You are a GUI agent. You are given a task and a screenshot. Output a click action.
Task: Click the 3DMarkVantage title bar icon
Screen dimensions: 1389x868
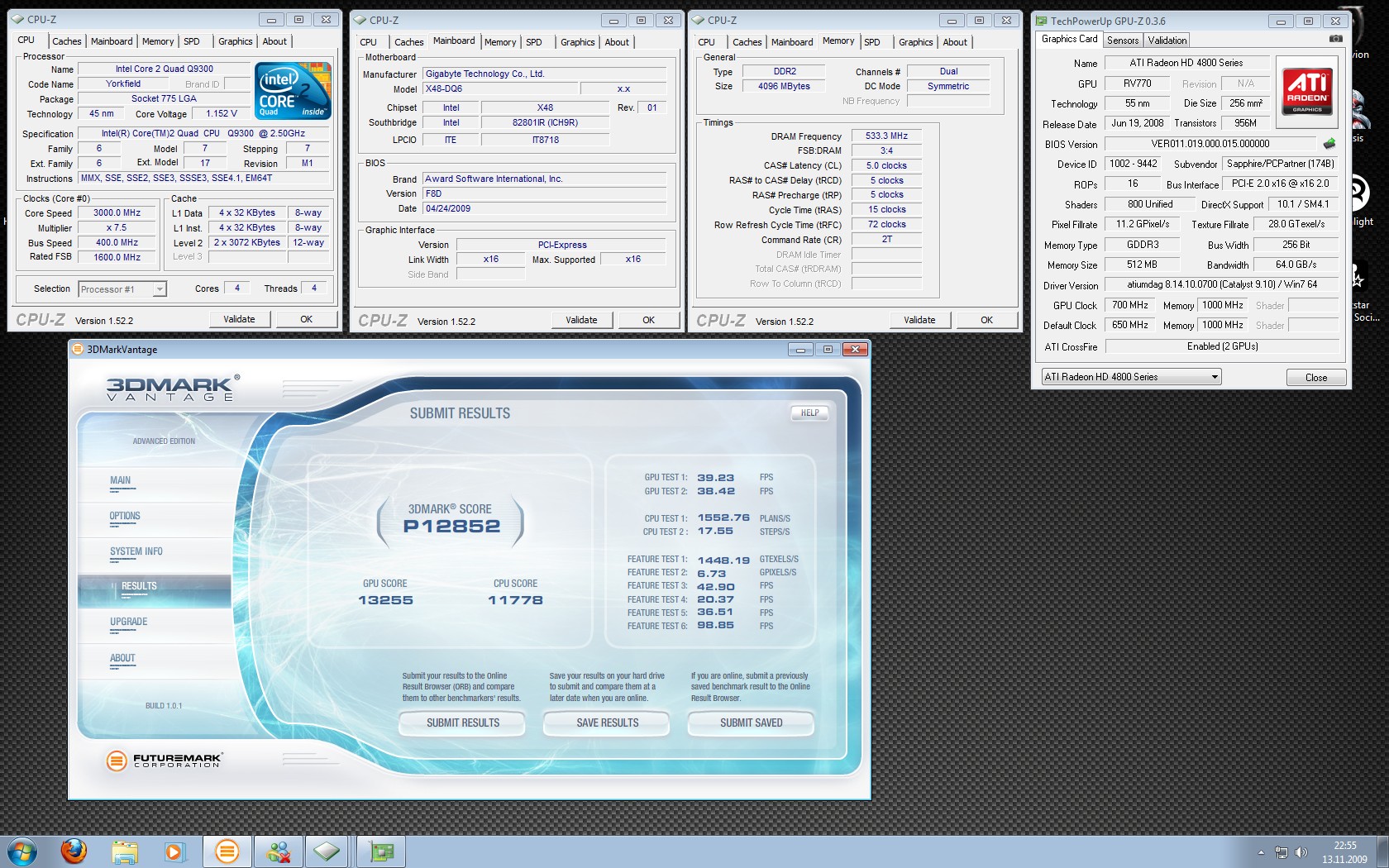[x=78, y=349]
